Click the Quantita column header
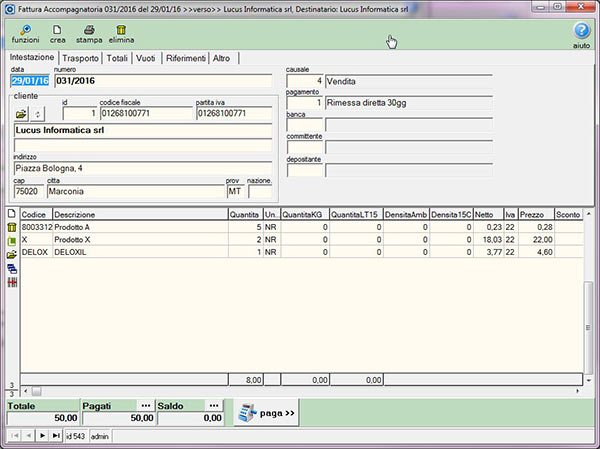The height and width of the screenshot is (449, 600). [x=245, y=214]
